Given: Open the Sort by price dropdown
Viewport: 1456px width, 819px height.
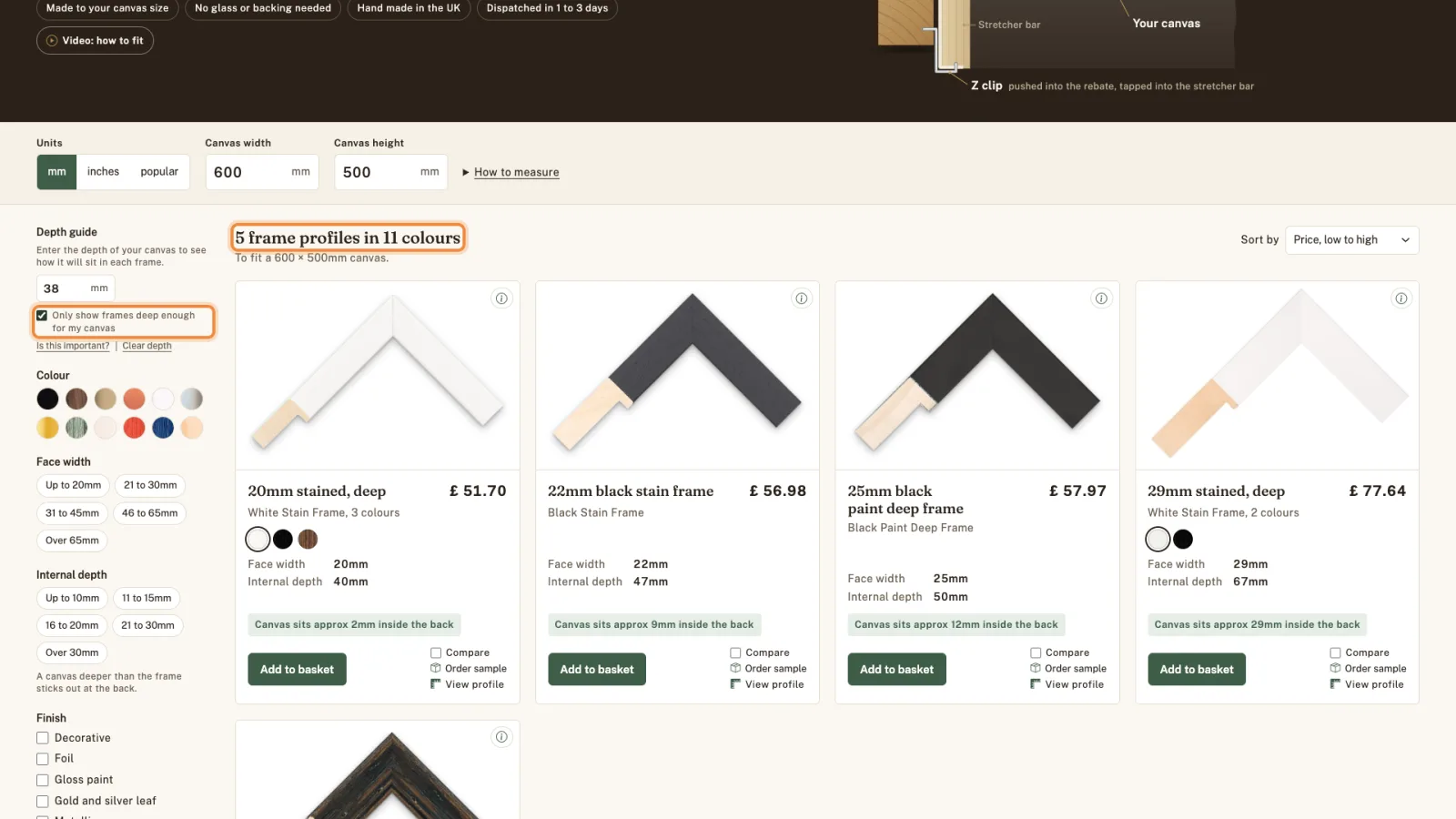Looking at the screenshot, I should [x=1351, y=240].
